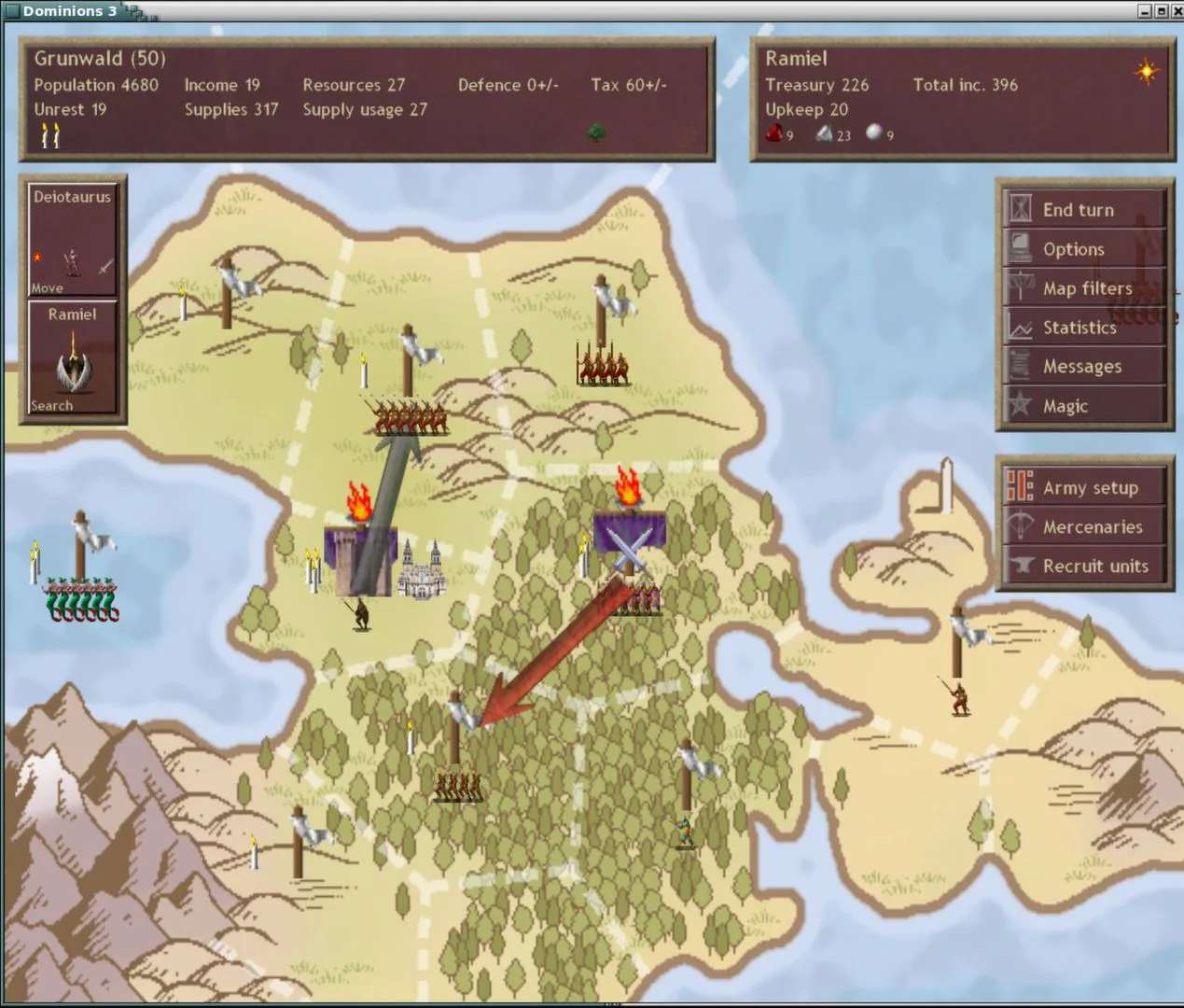
Task: Click the crossbow icon beside Mercenaries
Action: pos(1020,526)
